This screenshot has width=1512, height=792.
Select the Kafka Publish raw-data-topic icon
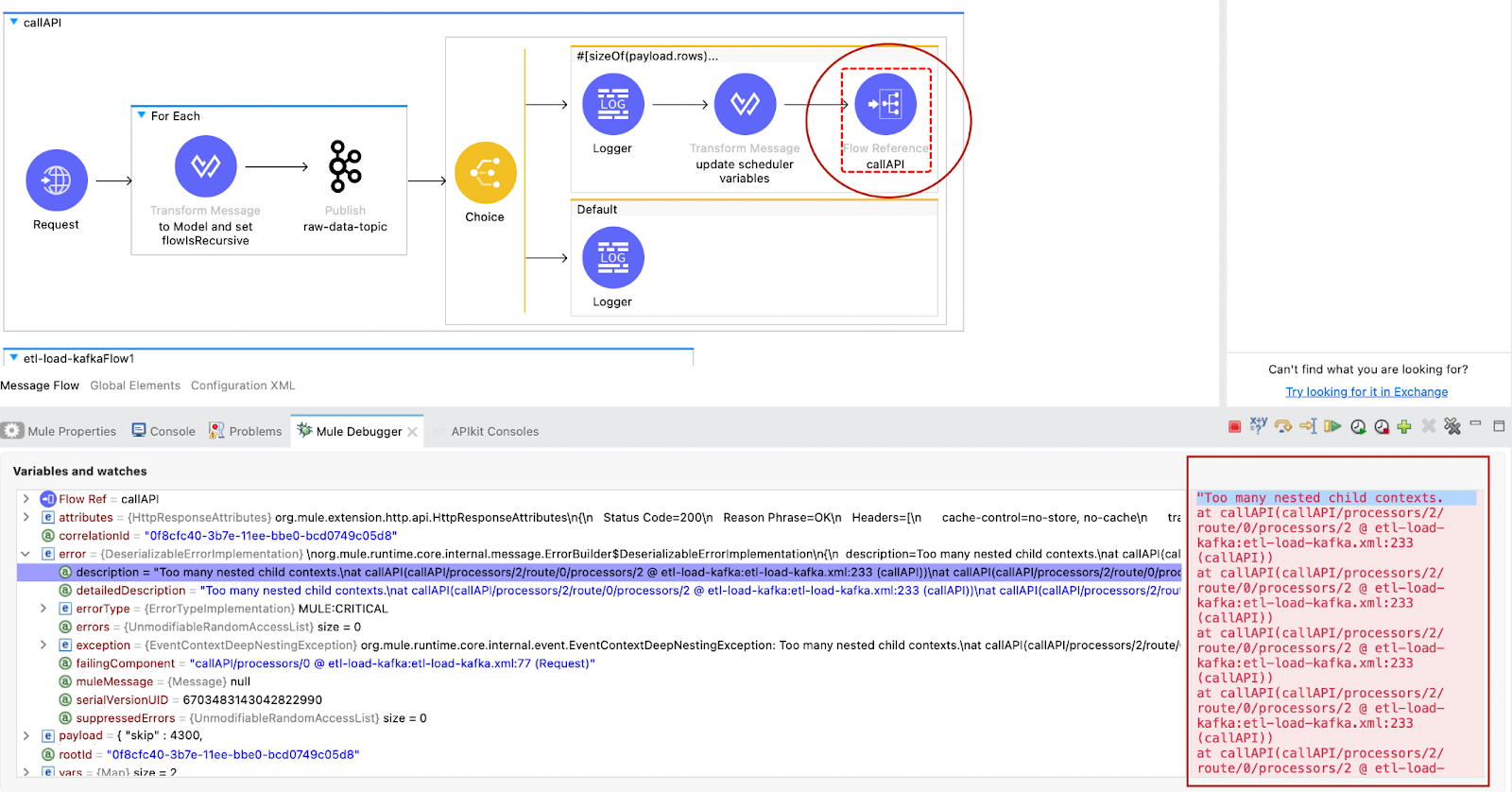click(345, 166)
